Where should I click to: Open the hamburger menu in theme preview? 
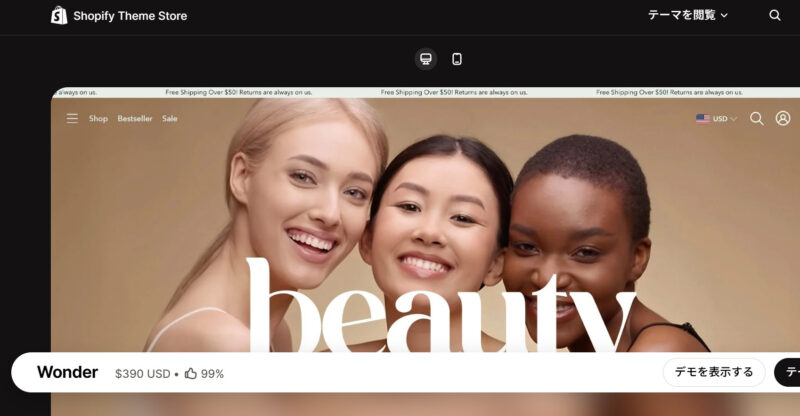tap(72, 118)
